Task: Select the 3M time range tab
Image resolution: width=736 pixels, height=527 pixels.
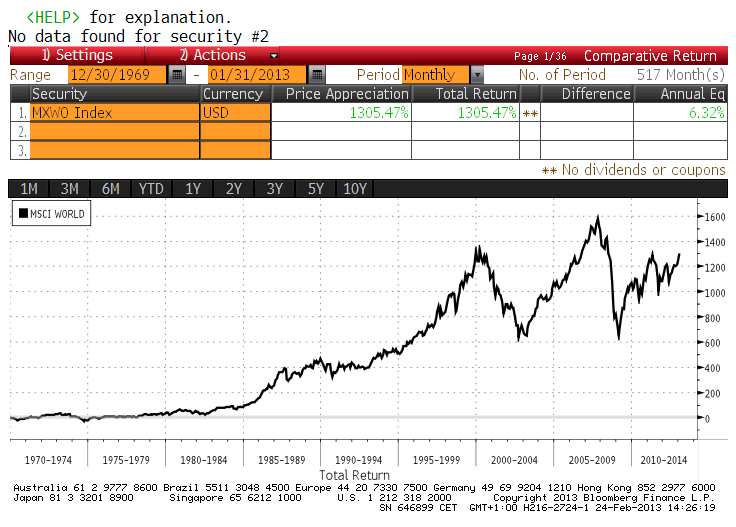Action: point(69,189)
